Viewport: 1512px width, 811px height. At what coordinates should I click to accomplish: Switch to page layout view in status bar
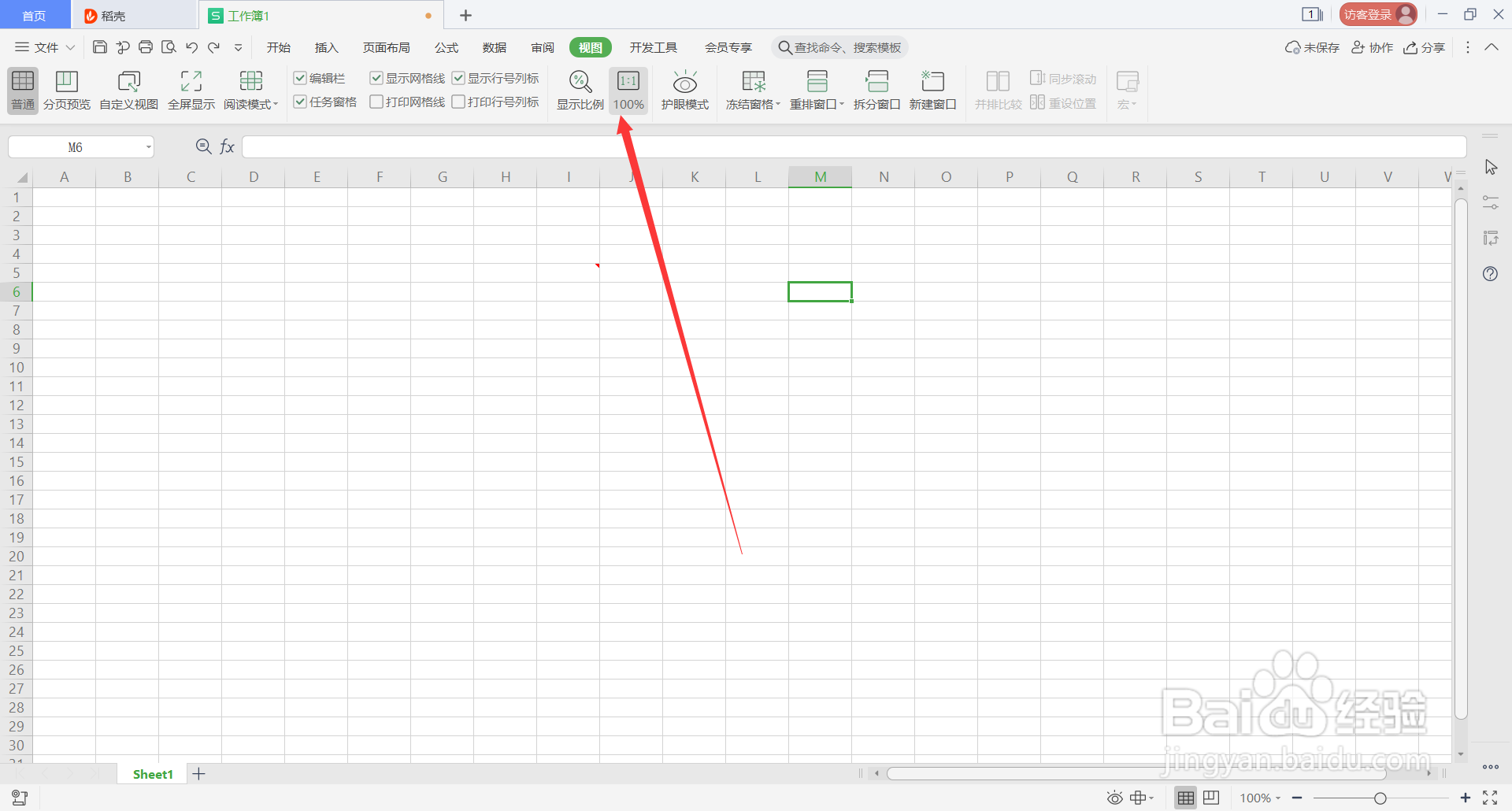click(x=1211, y=798)
